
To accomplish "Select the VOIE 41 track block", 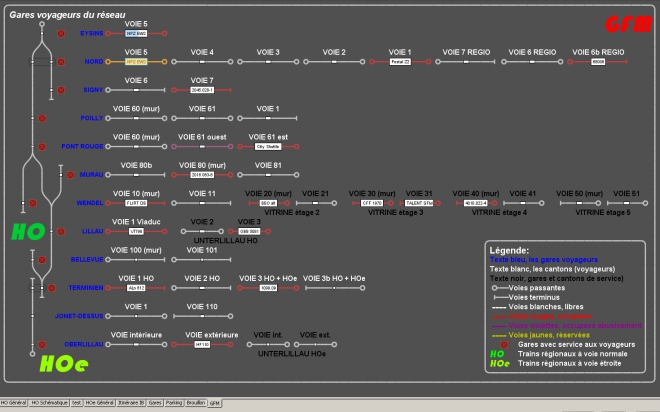I will pyautogui.click(x=523, y=203).
